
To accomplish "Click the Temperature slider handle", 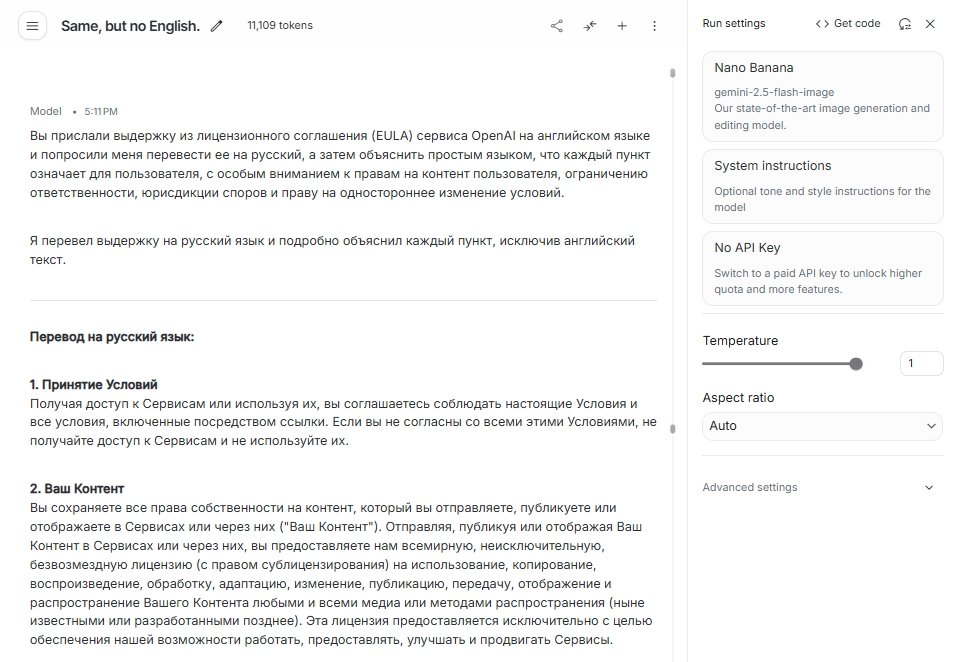I will point(856,364).
